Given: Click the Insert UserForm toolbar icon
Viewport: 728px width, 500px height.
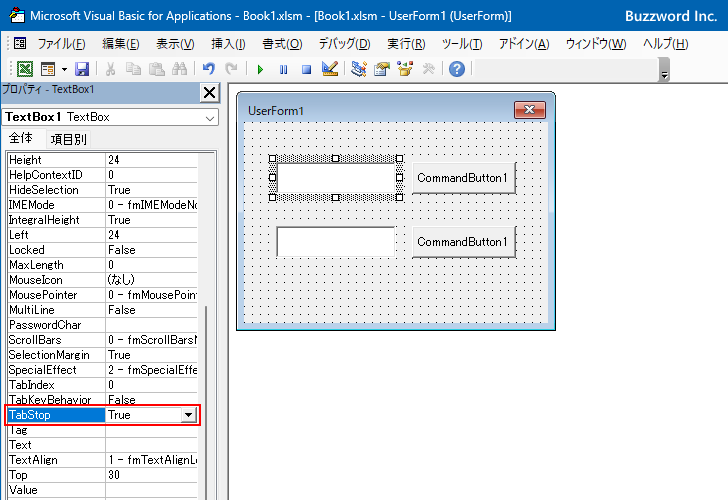Looking at the screenshot, I should pos(48,69).
